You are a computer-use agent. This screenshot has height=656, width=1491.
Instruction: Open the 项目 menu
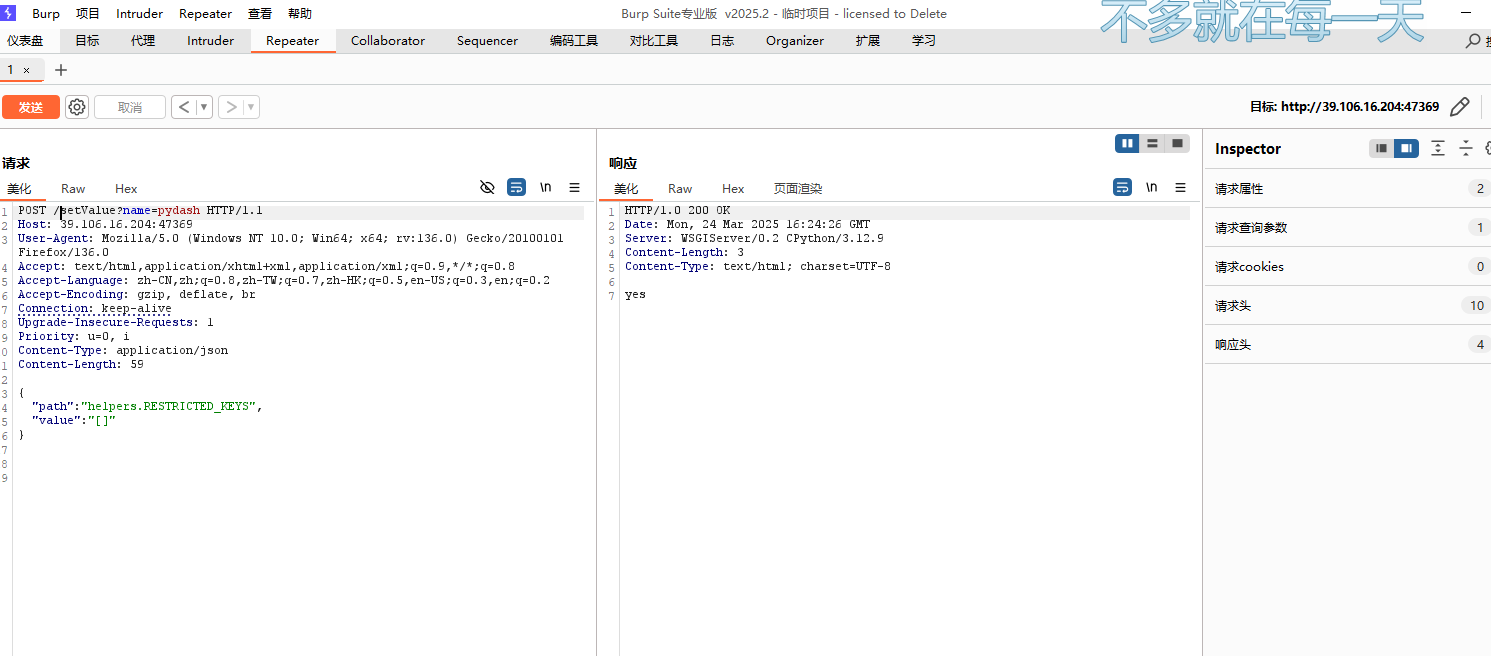[x=88, y=14]
